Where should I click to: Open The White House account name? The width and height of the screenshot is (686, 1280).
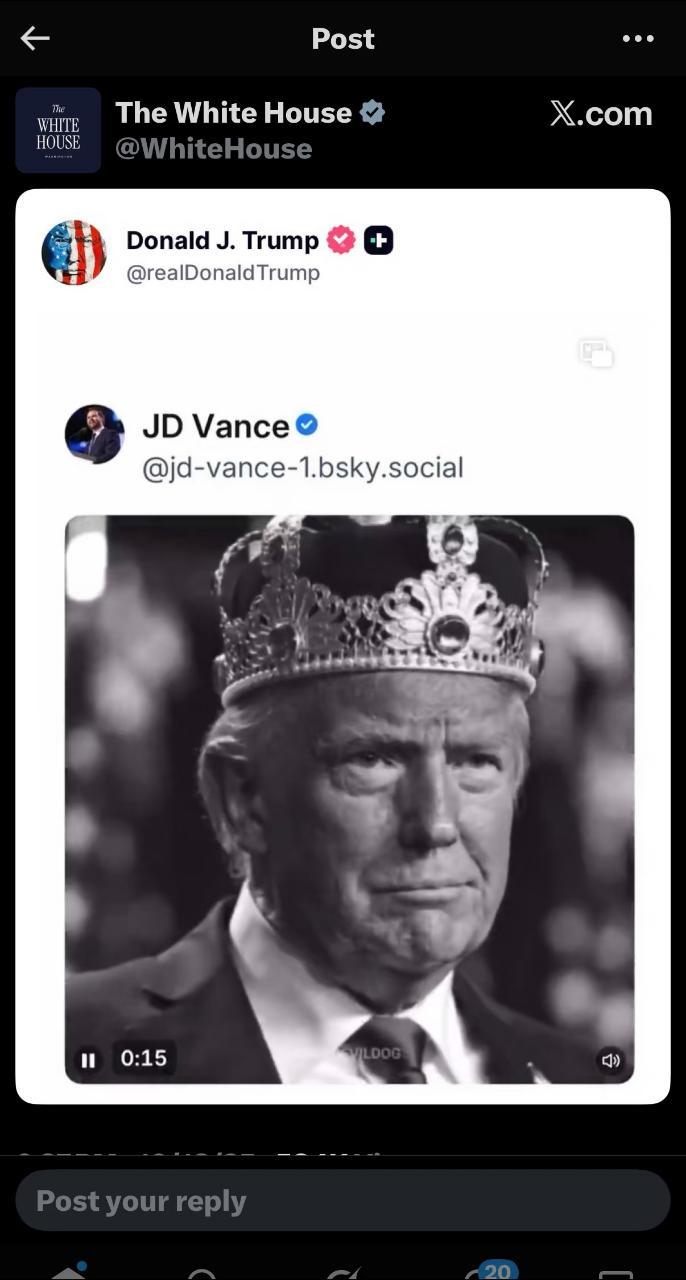pyautogui.click(x=233, y=113)
